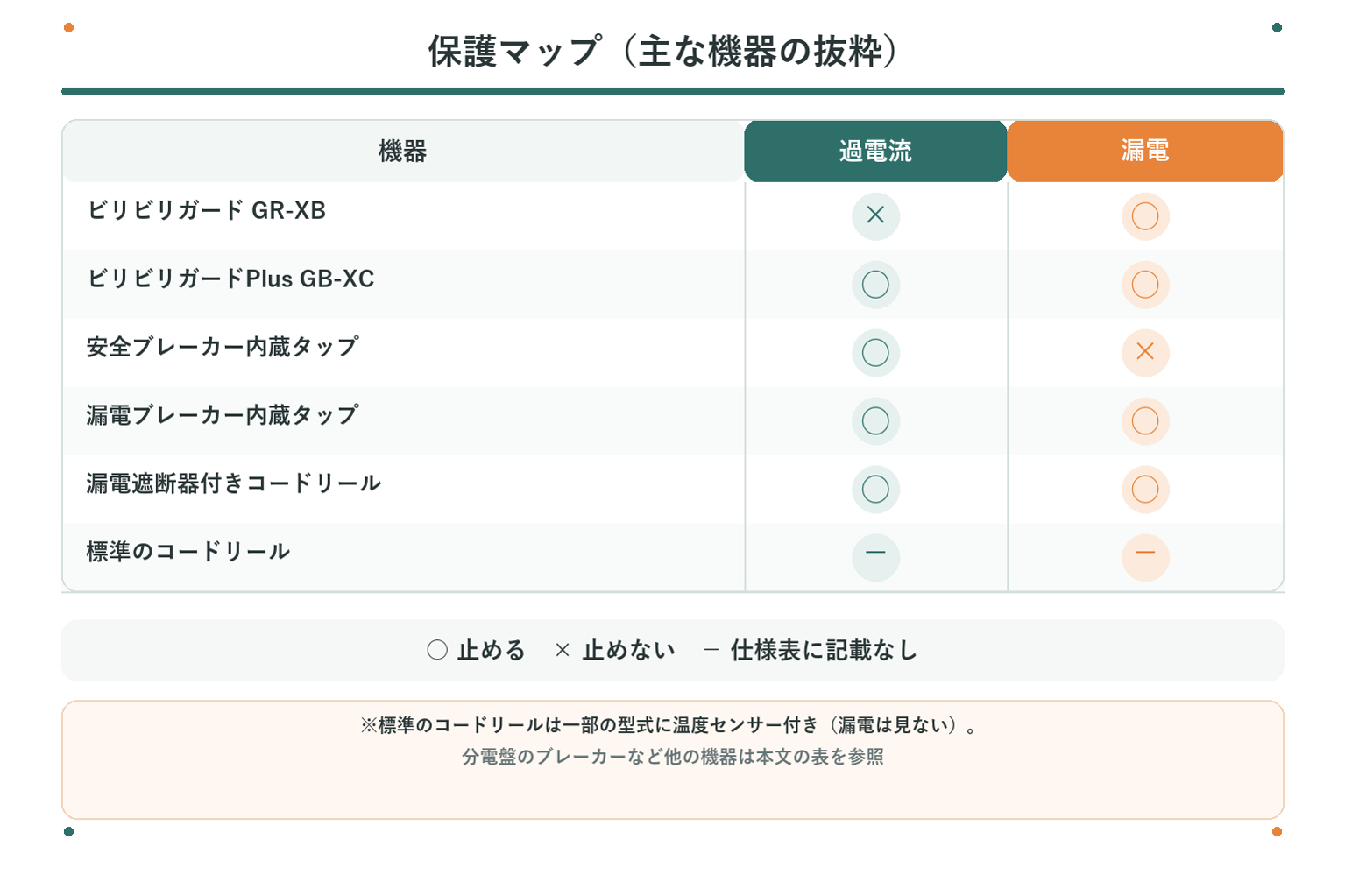Select the 漏電 column header
The height and width of the screenshot is (896, 1345).
click(x=1145, y=152)
